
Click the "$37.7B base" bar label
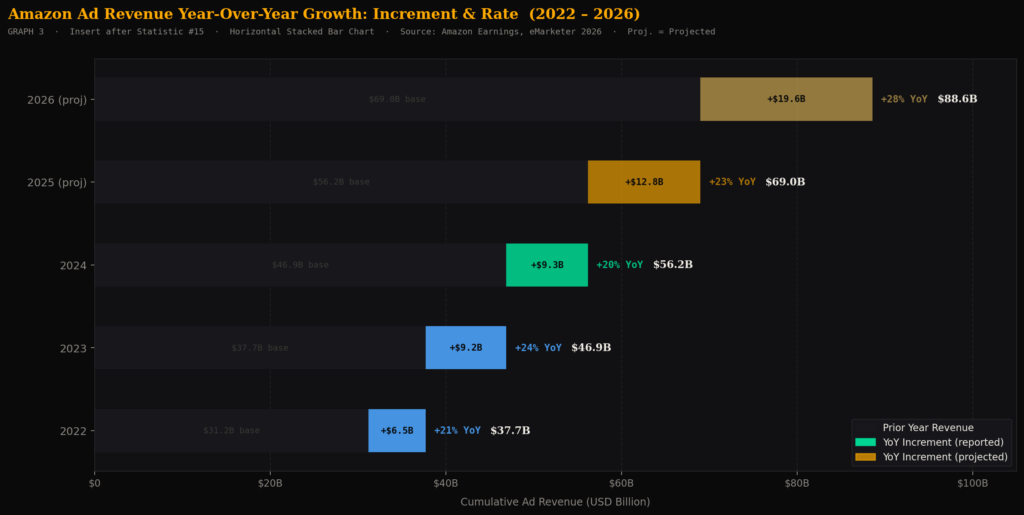click(260, 348)
